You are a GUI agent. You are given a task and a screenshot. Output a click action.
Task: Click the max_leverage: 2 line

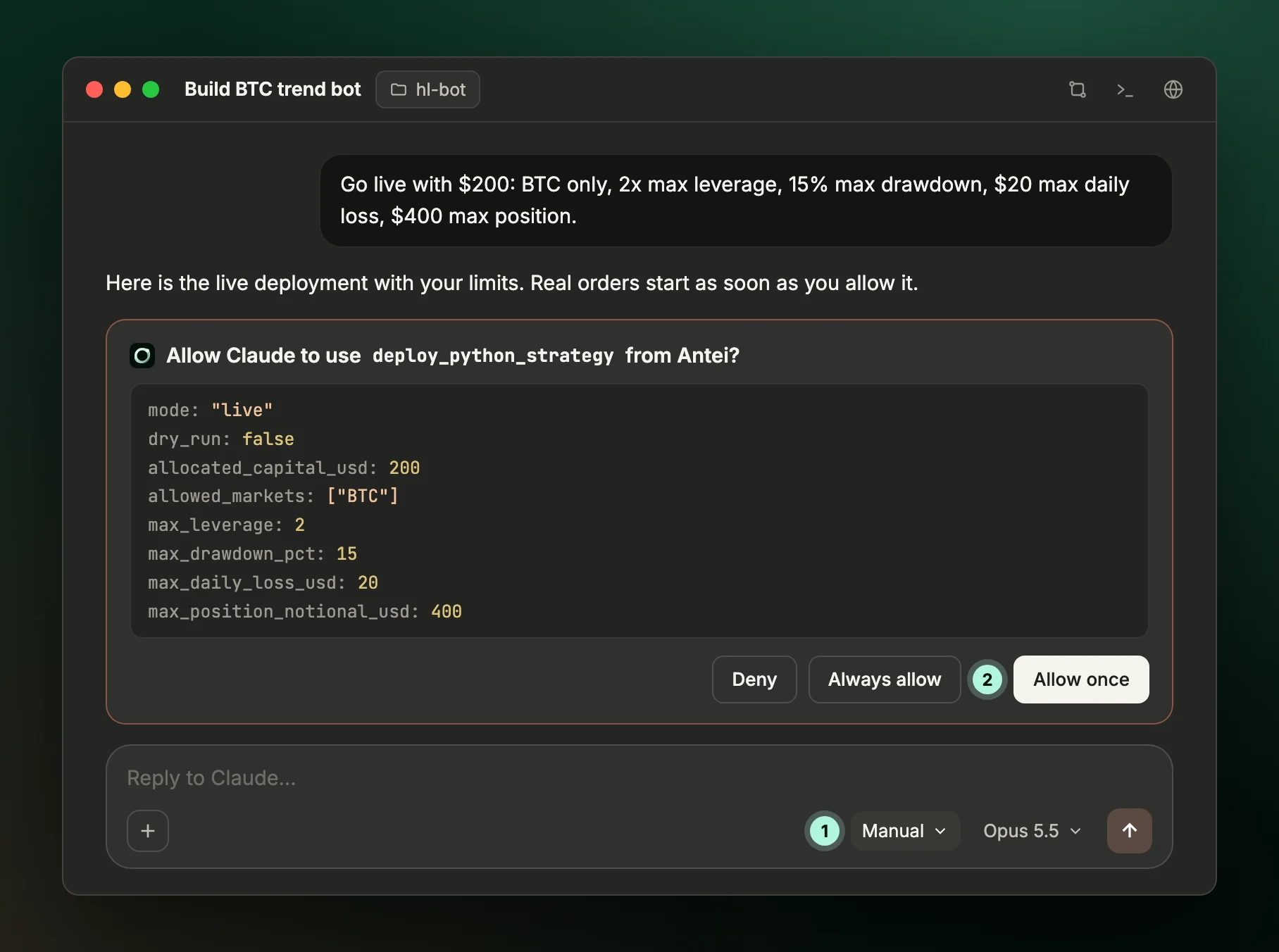coord(227,525)
